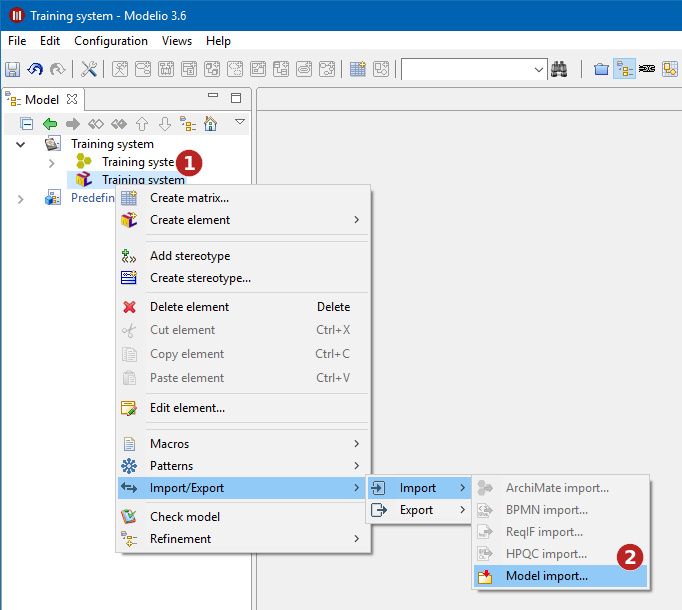The image size is (682, 610).
Task: Click the small tree structure icon in Model toolbar
Action: tap(188, 124)
